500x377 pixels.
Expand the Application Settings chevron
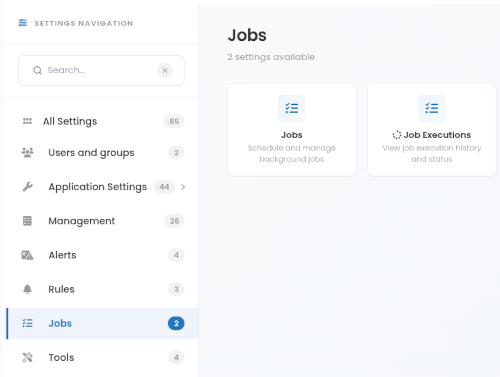tap(183, 187)
